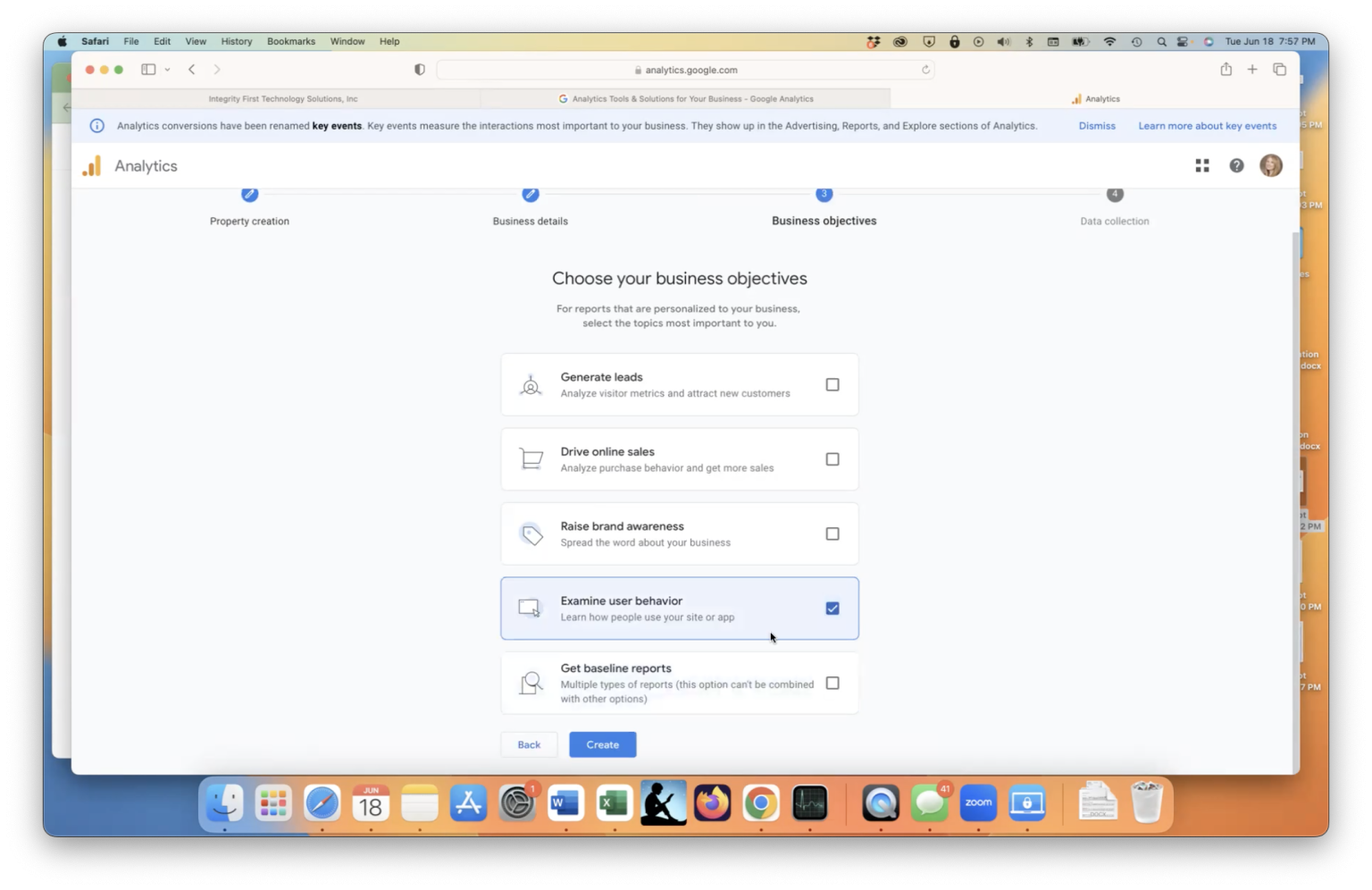Open the Share icon in Safari toolbar
Image resolution: width=1372 pixels, height=890 pixels.
click(x=1226, y=69)
